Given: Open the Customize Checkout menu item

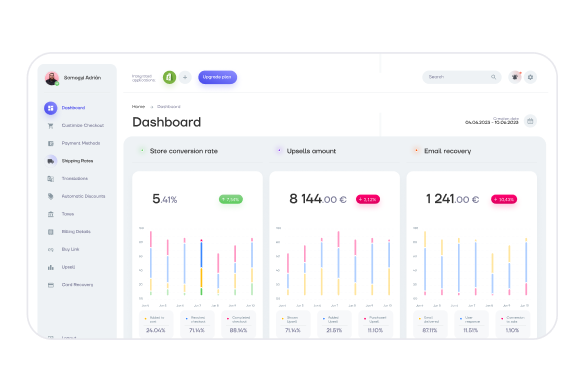Looking at the screenshot, I should coord(83,126).
